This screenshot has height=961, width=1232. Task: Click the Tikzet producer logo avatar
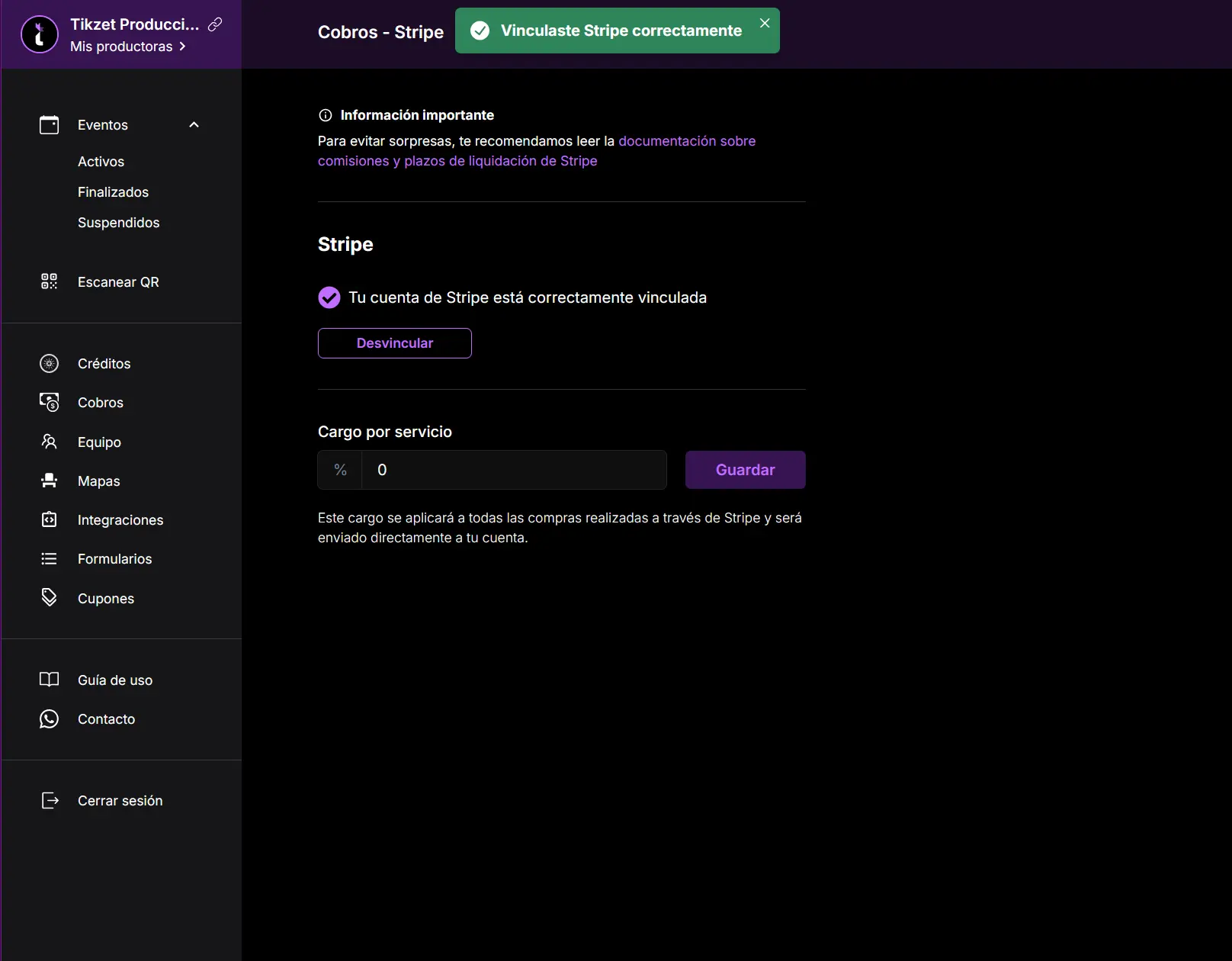[x=40, y=34]
